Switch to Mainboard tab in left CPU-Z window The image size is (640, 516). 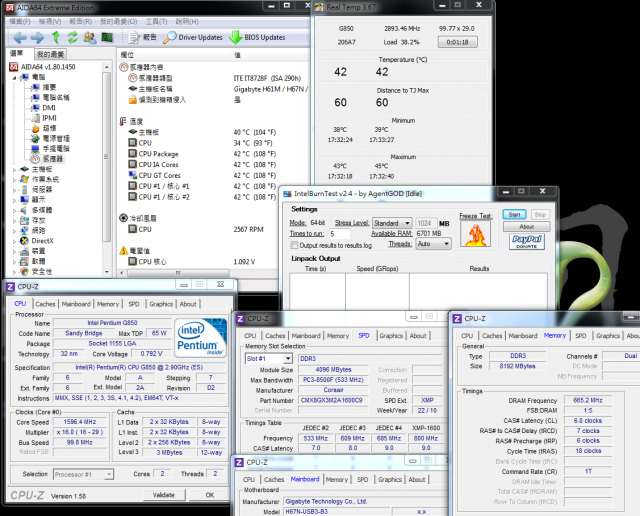[76, 304]
